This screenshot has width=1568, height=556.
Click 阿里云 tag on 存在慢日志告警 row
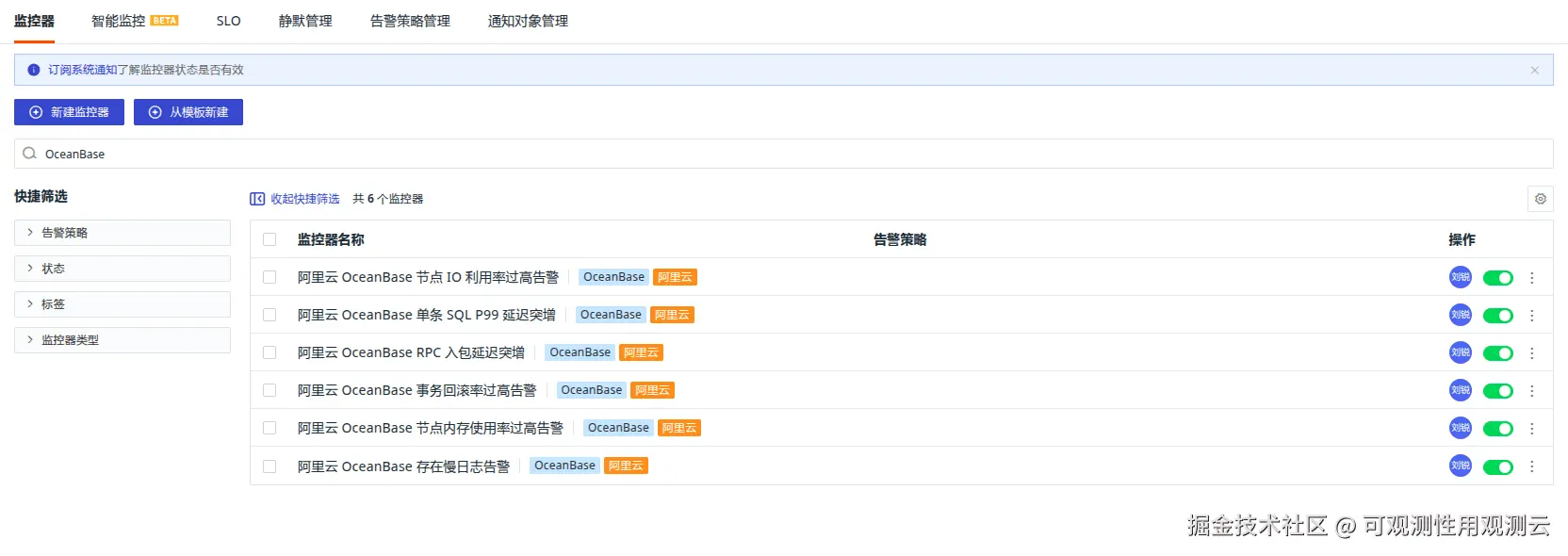(x=626, y=466)
